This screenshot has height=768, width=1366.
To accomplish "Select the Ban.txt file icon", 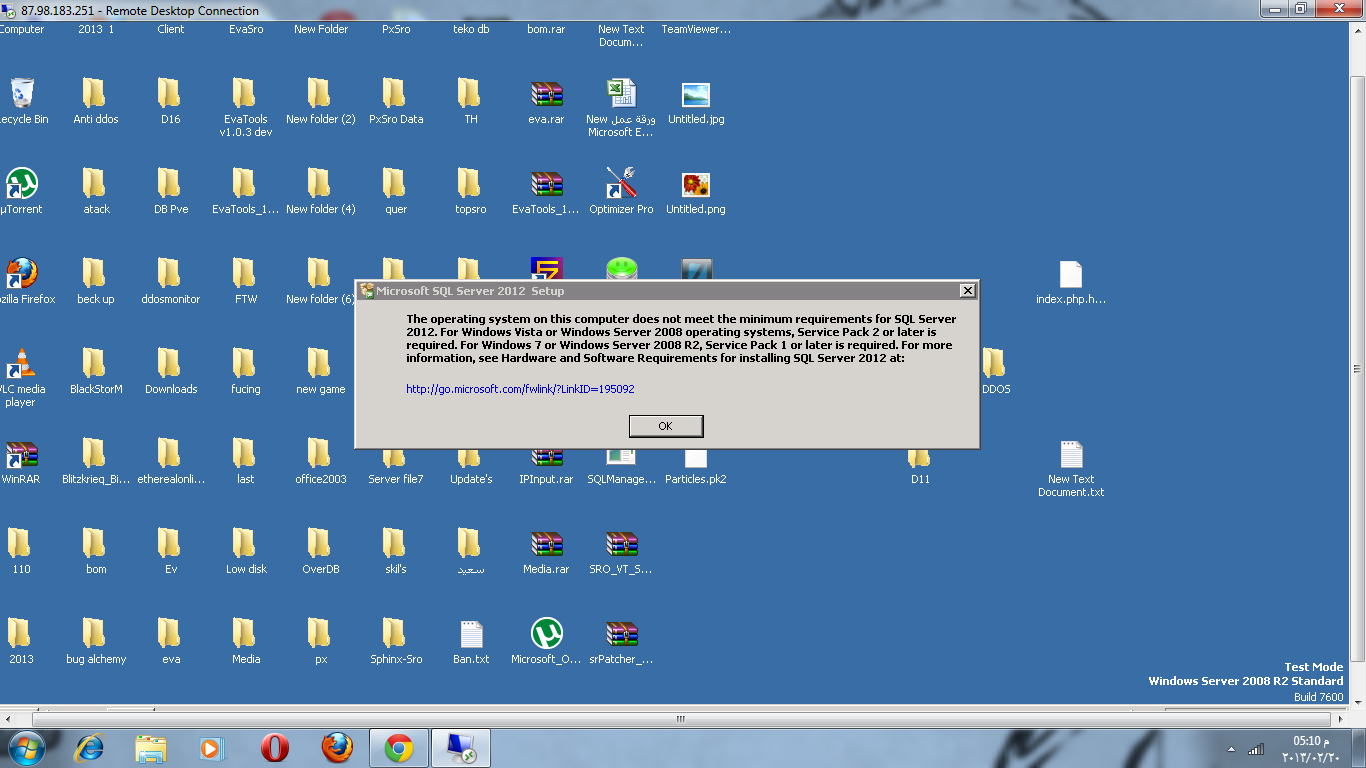I will 471,642.
